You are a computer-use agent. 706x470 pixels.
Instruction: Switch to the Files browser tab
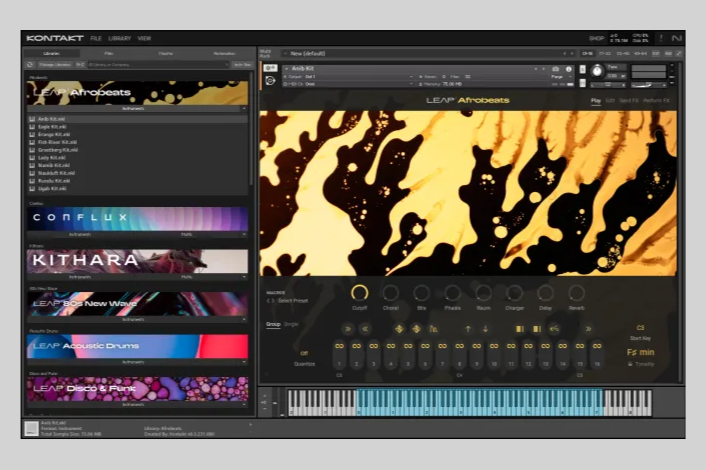109,54
